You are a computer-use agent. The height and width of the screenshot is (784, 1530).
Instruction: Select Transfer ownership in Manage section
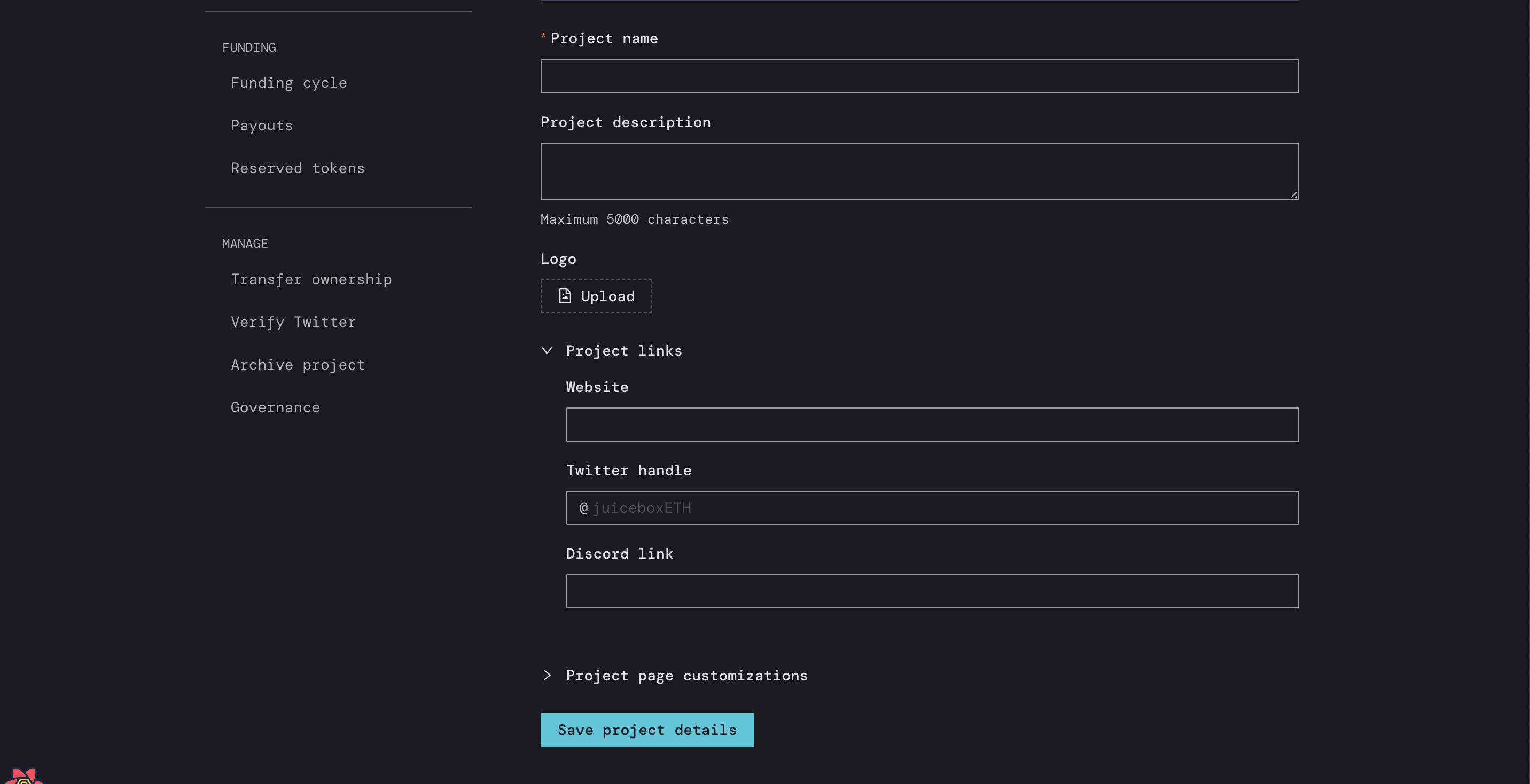point(311,279)
